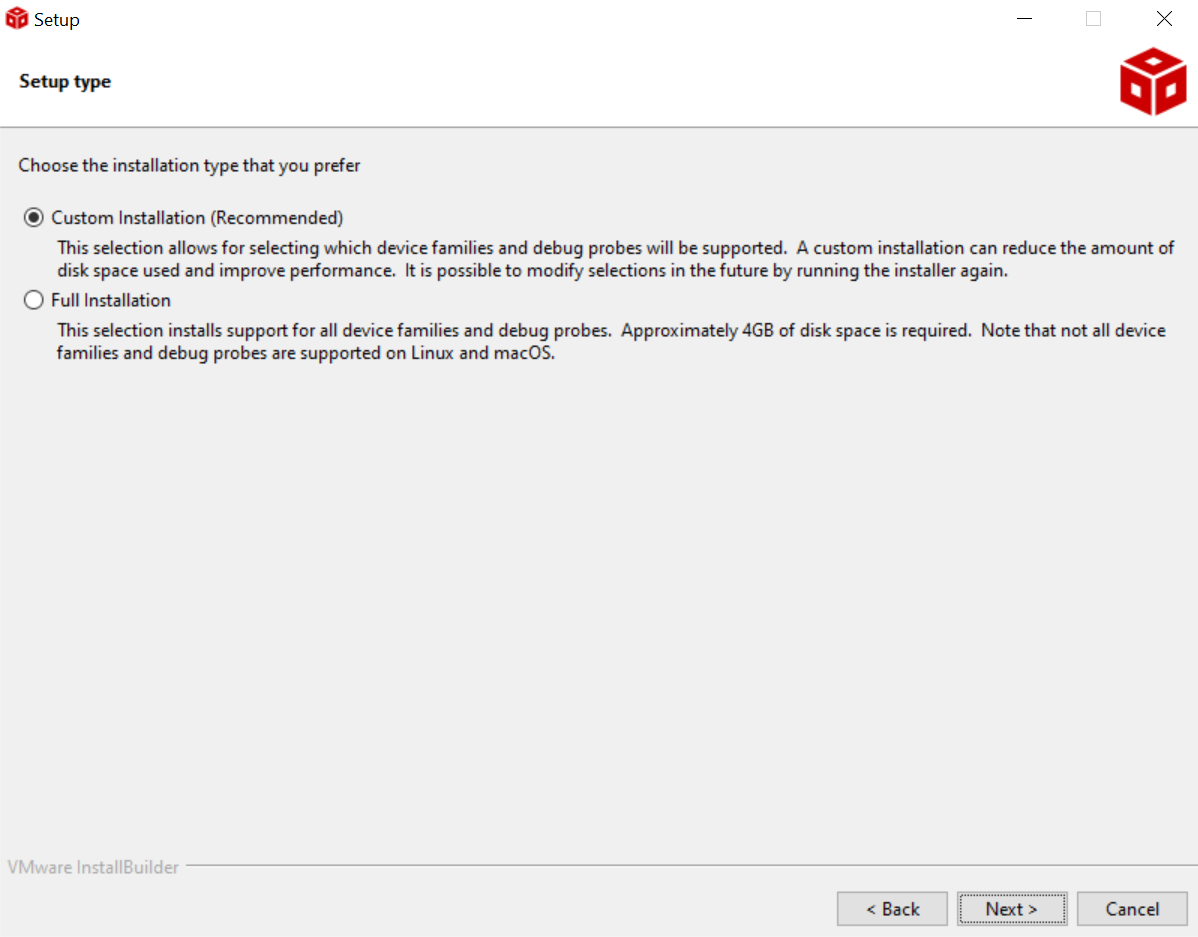Image resolution: width=1198 pixels, height=937 pixels.
Task: Cancel the installation
Action: point(1132,909)
